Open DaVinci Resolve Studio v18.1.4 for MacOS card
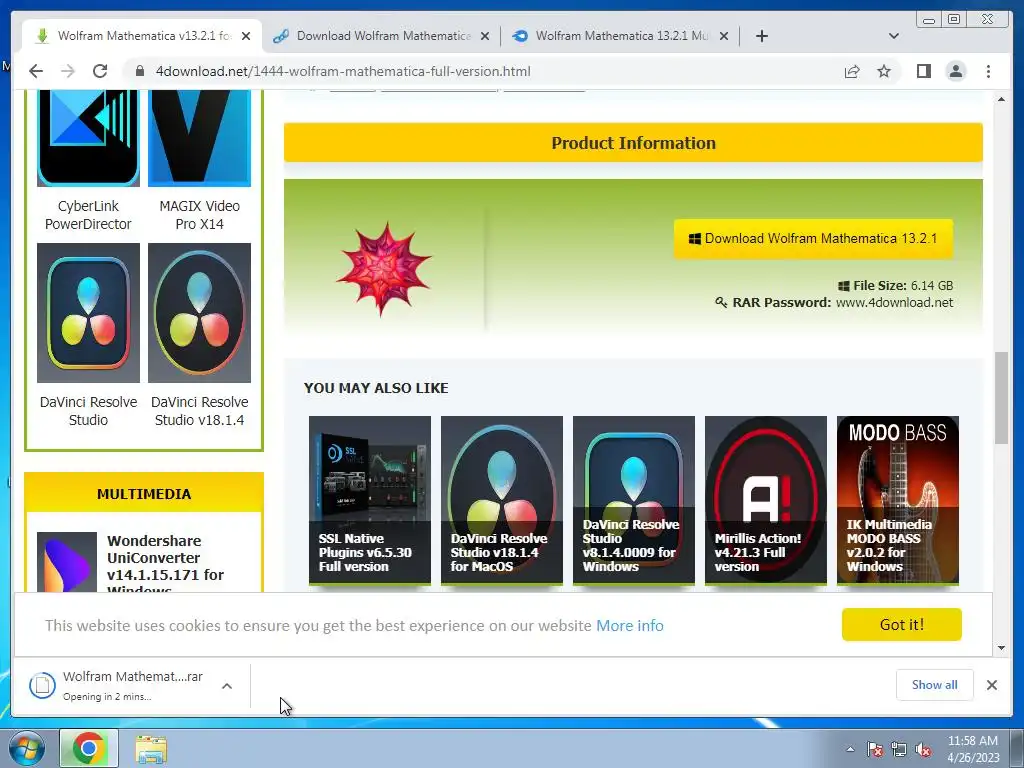This screenshot has width=1024, height=768. [x=502, y=500]
